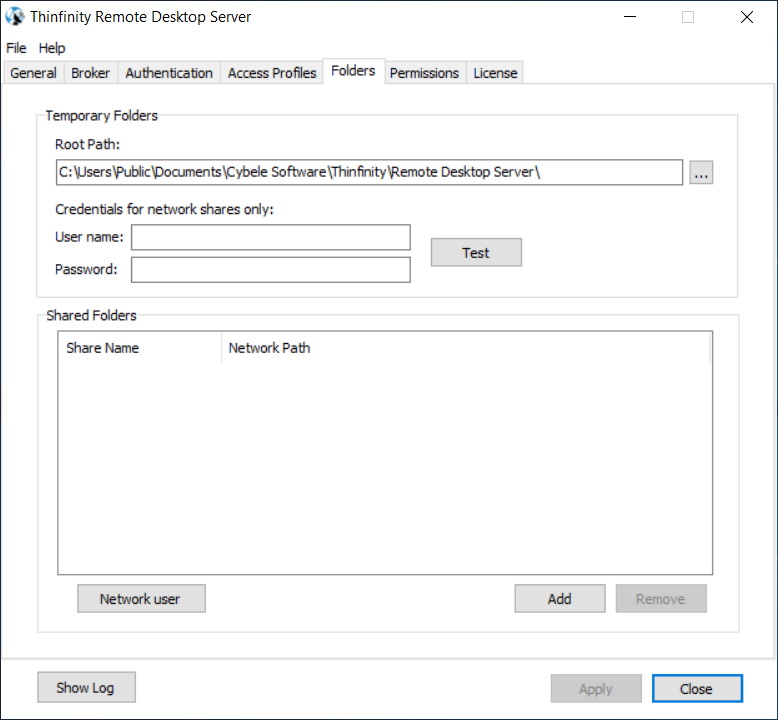This screenshot has width=778, height=720.
Task: Browse for root path with ellipsis button
Action: (x=701, y=172)
